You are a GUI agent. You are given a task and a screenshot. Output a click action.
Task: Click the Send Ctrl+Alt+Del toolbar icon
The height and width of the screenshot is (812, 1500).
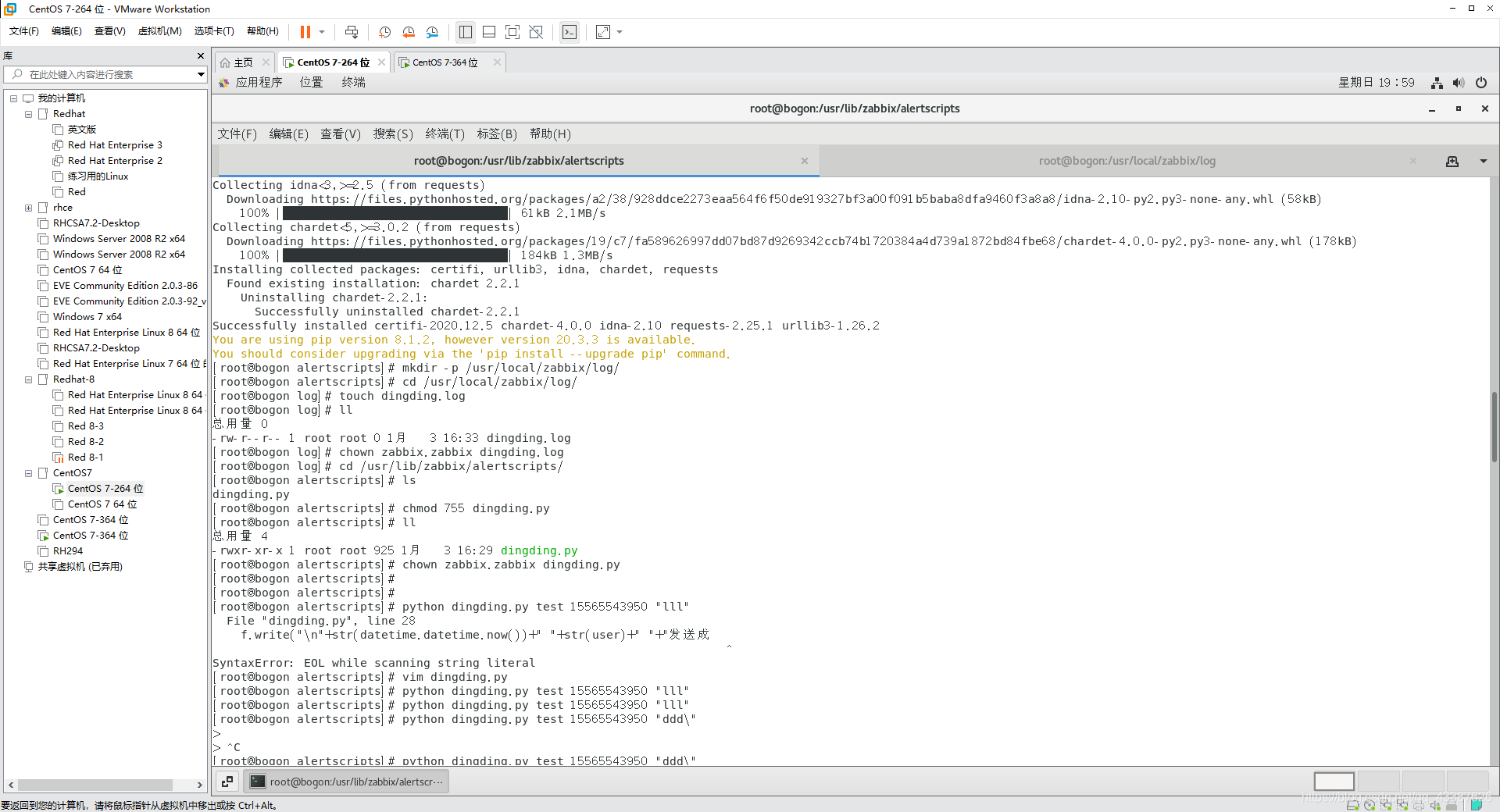pyautogui.click(x=352, y=32)
